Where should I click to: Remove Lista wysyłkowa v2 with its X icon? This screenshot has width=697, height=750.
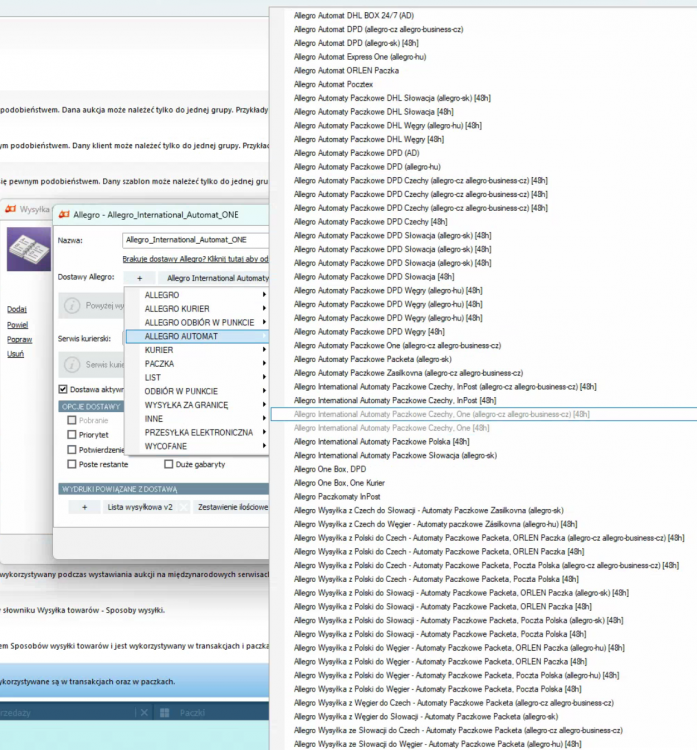[x=183, y=507]
